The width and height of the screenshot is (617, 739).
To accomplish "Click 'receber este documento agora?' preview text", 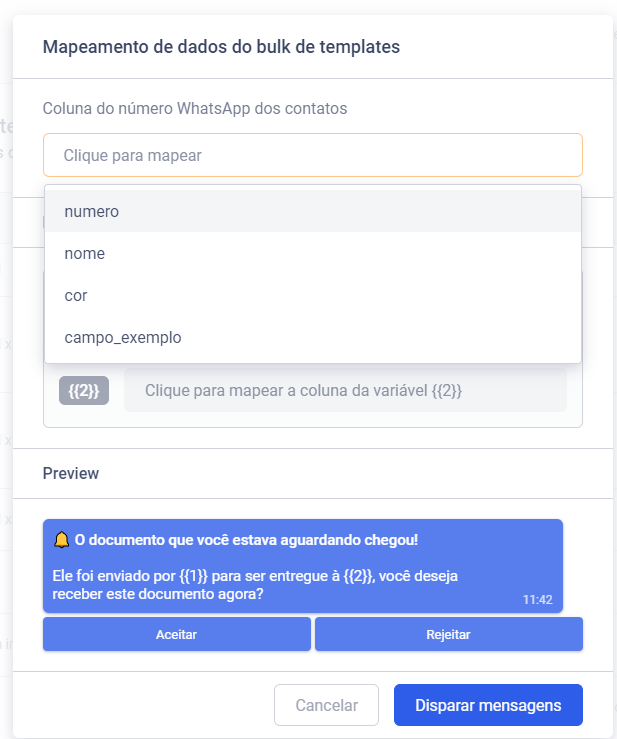I will (x=157, y=594).
